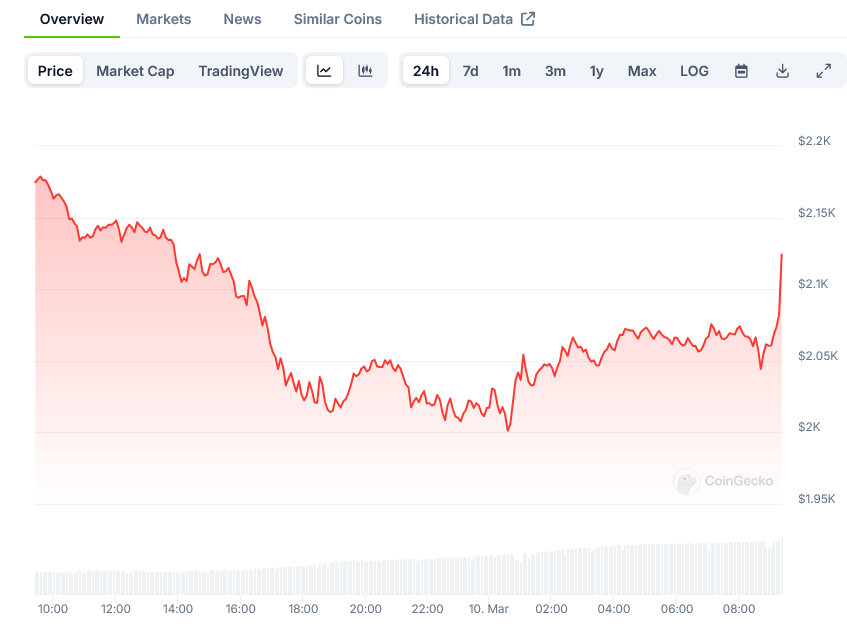Viewport: 847px width, 628px height.
Task: Switch to the Market Cap view
Action: tap(135, 70)
